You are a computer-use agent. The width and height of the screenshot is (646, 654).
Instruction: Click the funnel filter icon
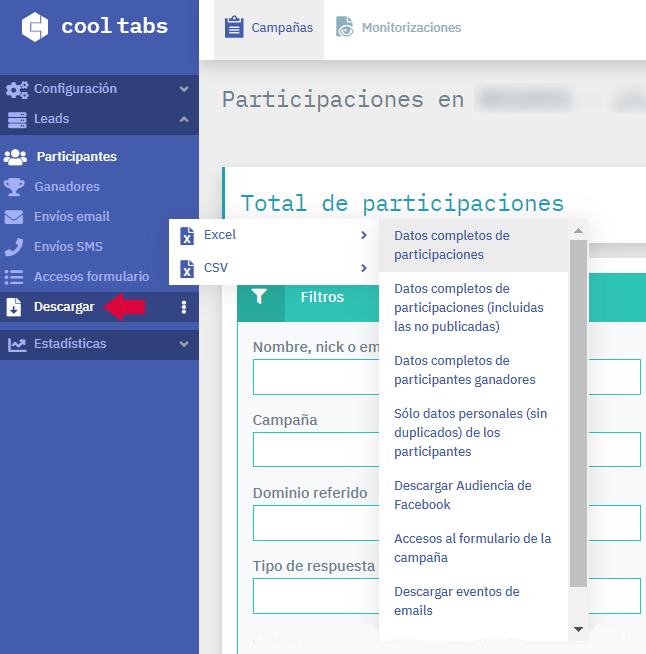click(x=260, y=297)
